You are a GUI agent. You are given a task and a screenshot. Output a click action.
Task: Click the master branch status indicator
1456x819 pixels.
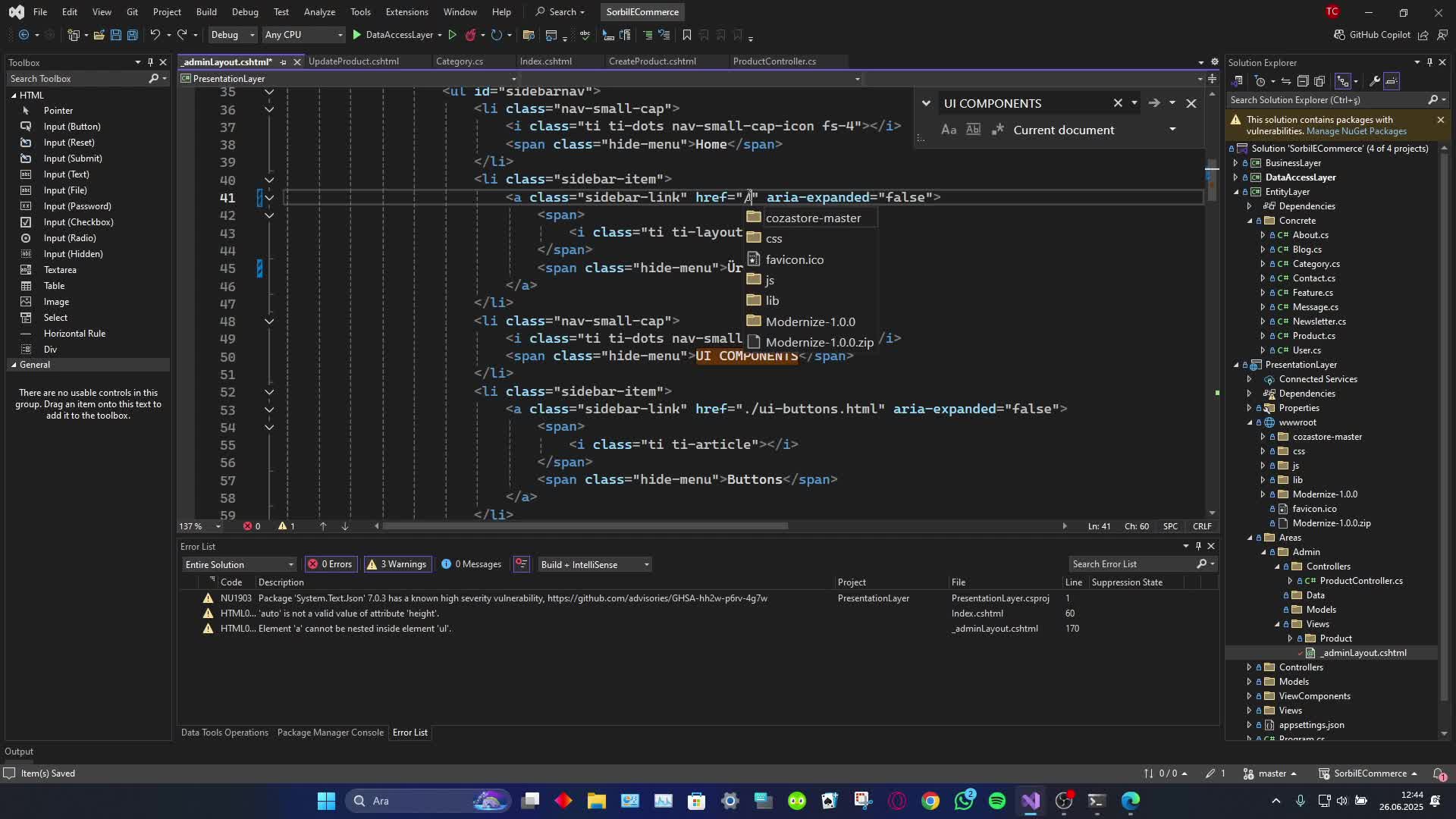1270,773
